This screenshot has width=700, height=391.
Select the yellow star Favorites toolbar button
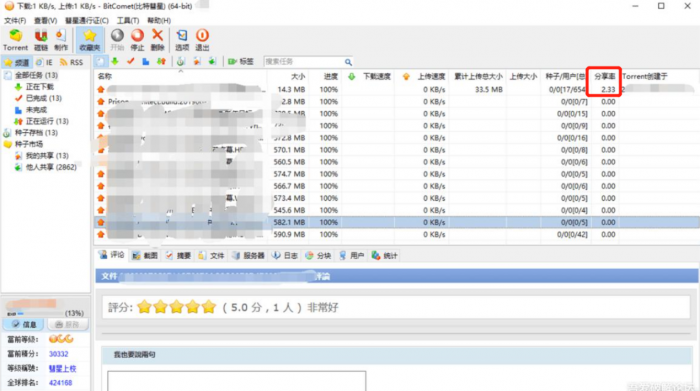tap(90, 40)
